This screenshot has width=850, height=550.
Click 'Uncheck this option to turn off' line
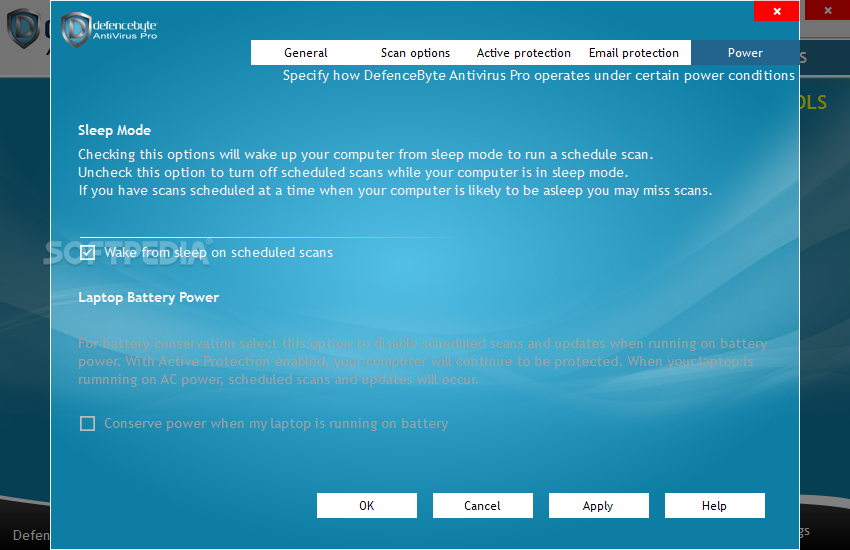353,172
